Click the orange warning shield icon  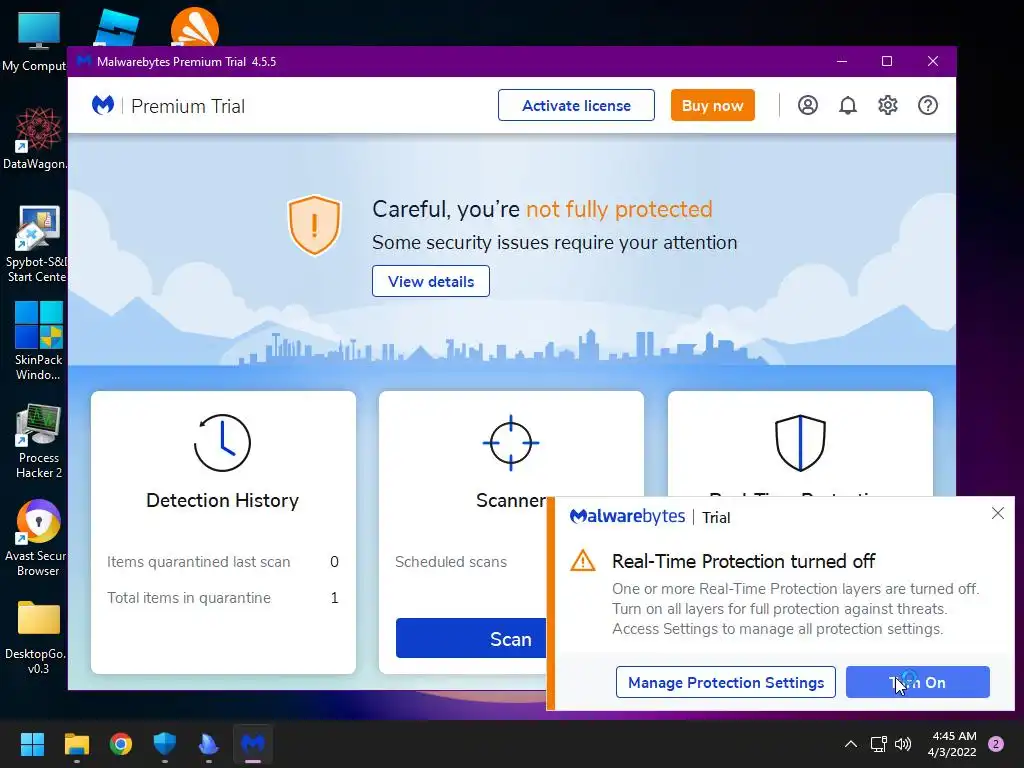pyautogui.click(x=314, y=225)
